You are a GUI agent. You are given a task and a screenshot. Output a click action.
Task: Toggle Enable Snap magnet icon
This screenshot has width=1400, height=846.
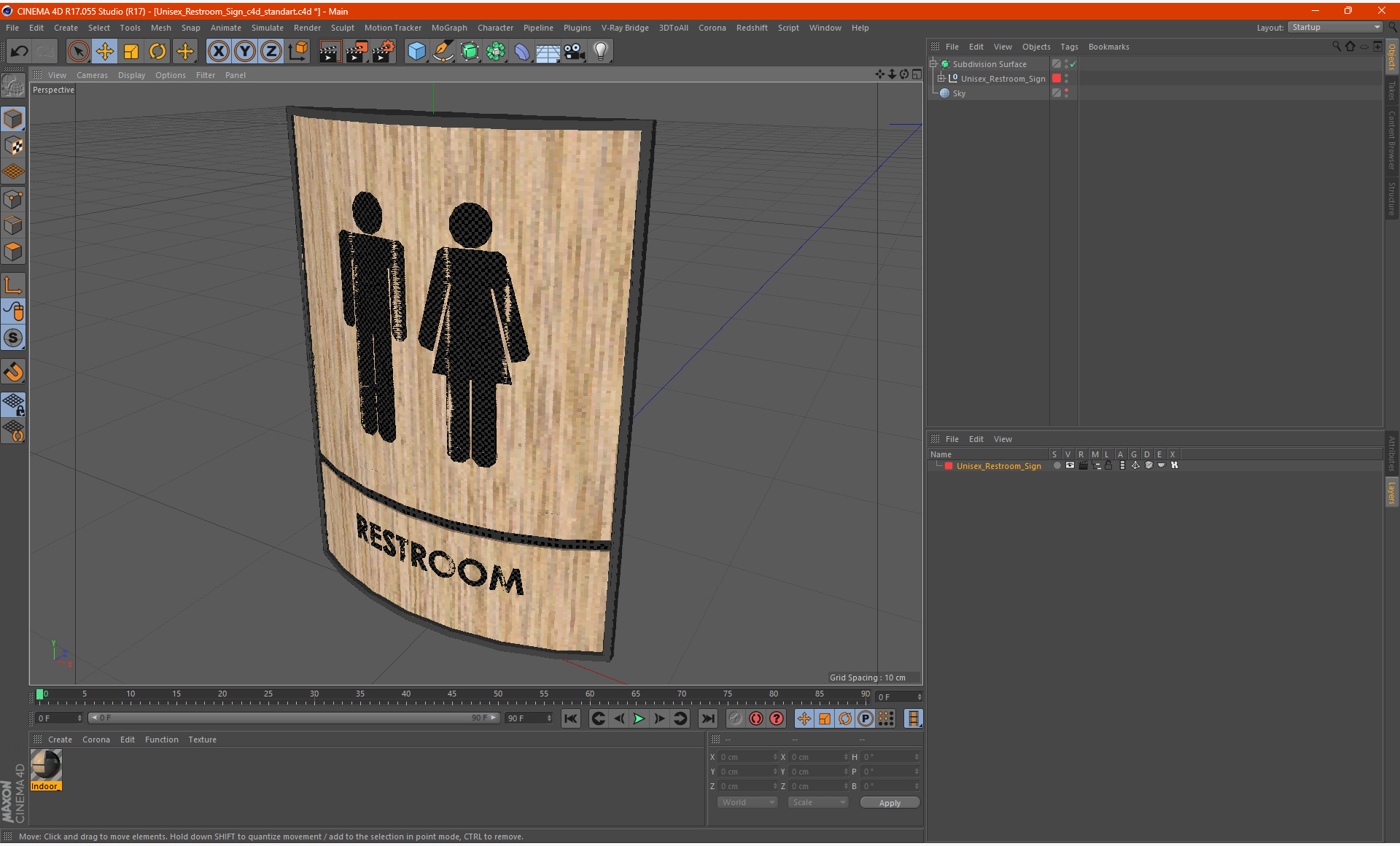tap(13, 372)
